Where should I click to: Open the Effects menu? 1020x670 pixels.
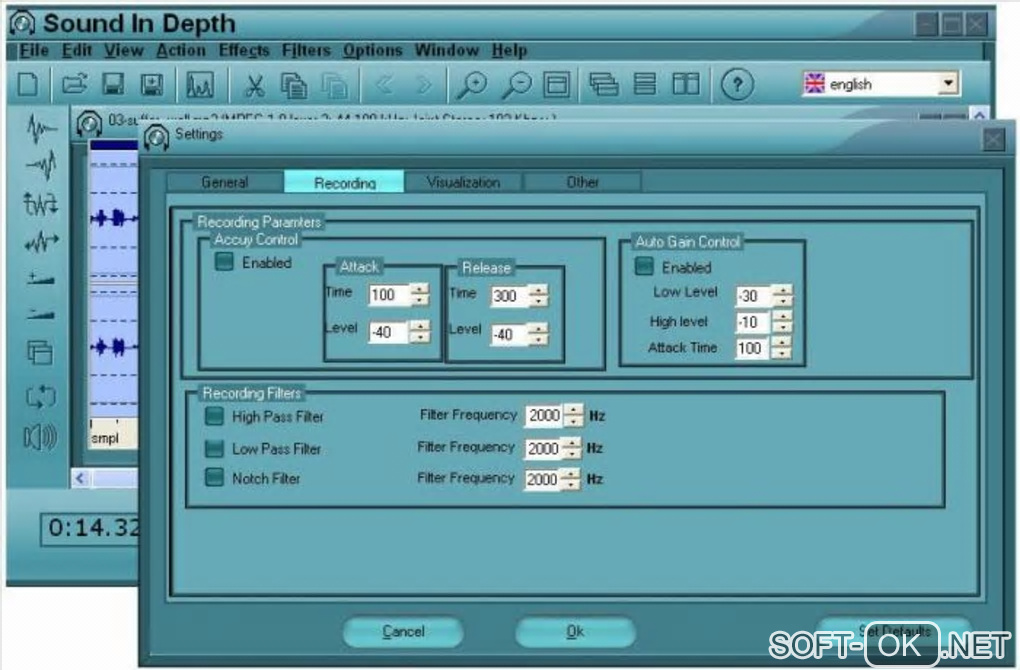[x=244, y=50]
